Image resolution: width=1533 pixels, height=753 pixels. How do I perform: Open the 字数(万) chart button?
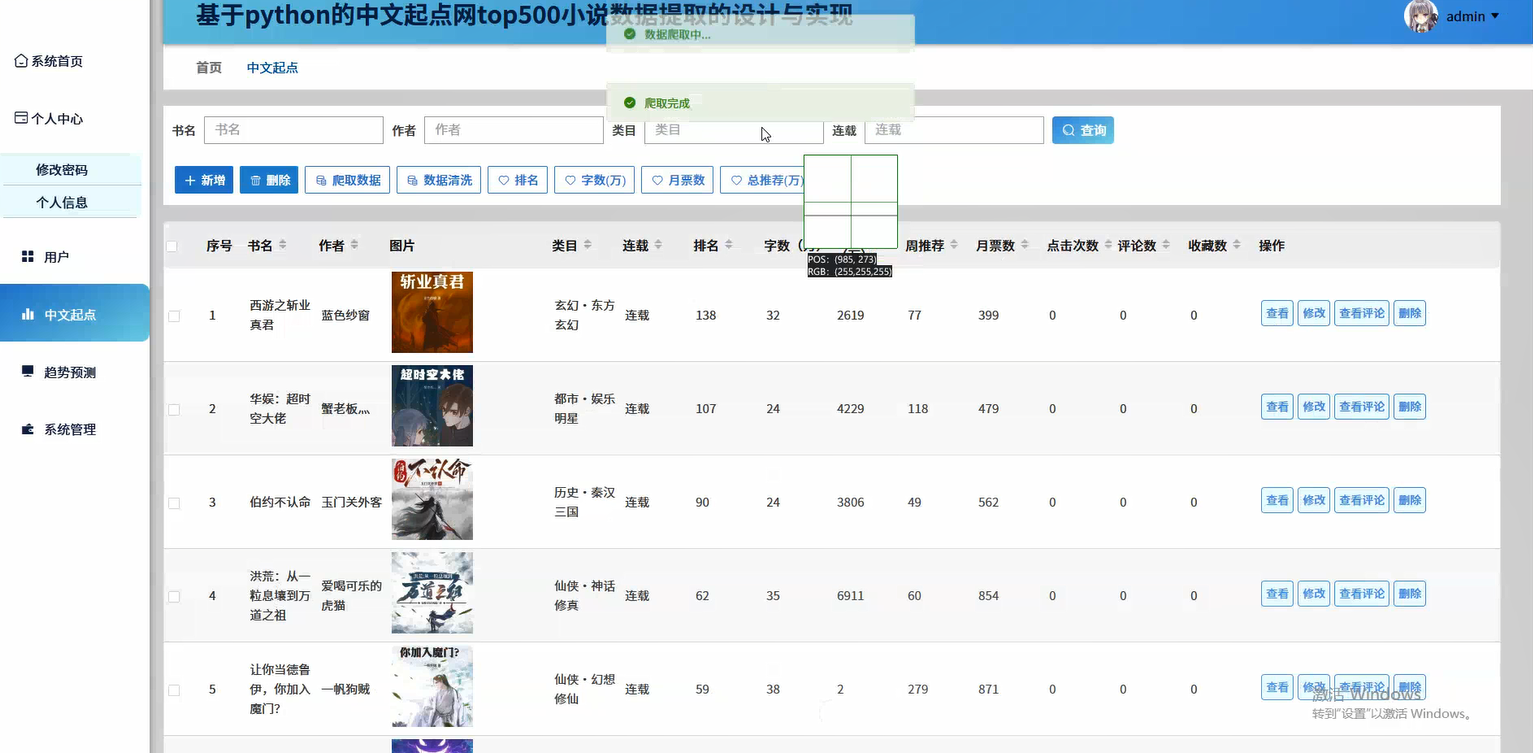(594, 180)
